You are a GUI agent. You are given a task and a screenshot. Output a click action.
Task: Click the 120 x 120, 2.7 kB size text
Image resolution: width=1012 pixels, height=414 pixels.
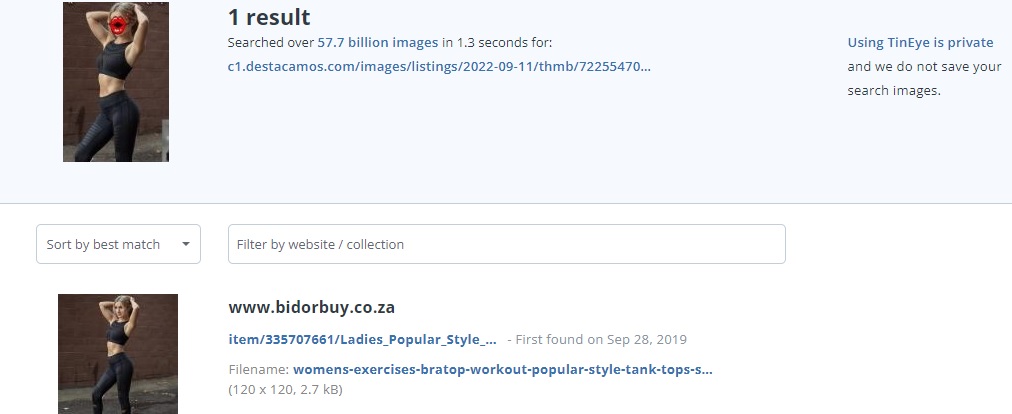[x=286, y=389]
